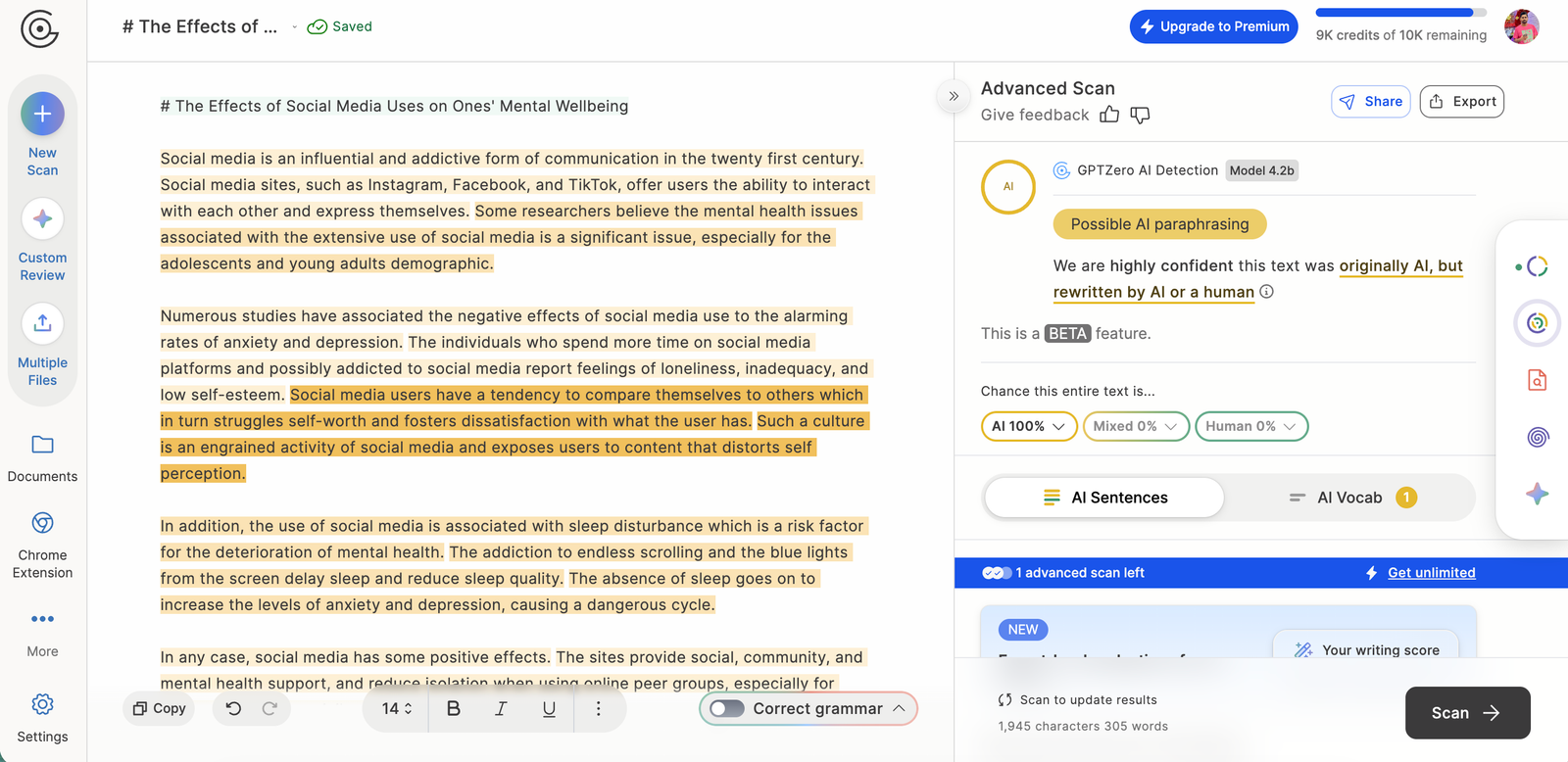Click the credits remaining progress bar
The image size is (1568, 762).
1400,13
